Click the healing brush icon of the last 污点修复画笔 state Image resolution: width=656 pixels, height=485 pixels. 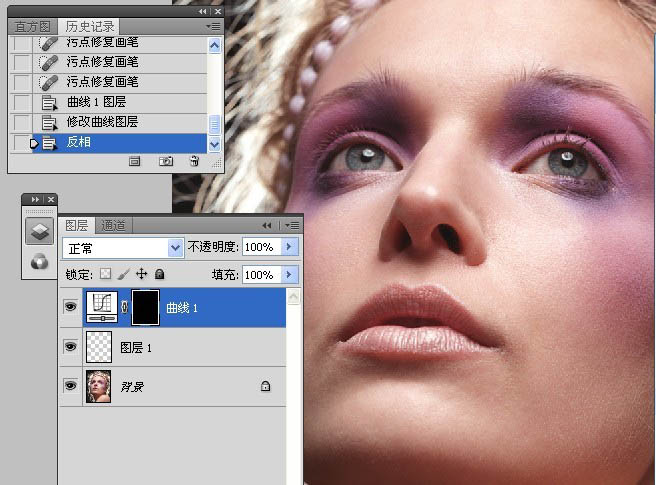(49, 82)
